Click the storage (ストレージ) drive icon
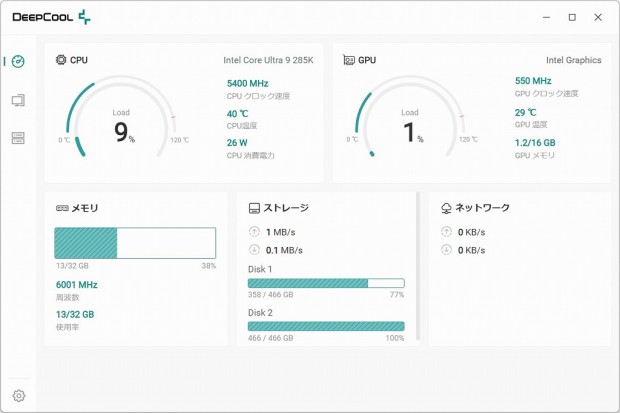The height and width of the screenshot is (413, 620). click(254, 208)
